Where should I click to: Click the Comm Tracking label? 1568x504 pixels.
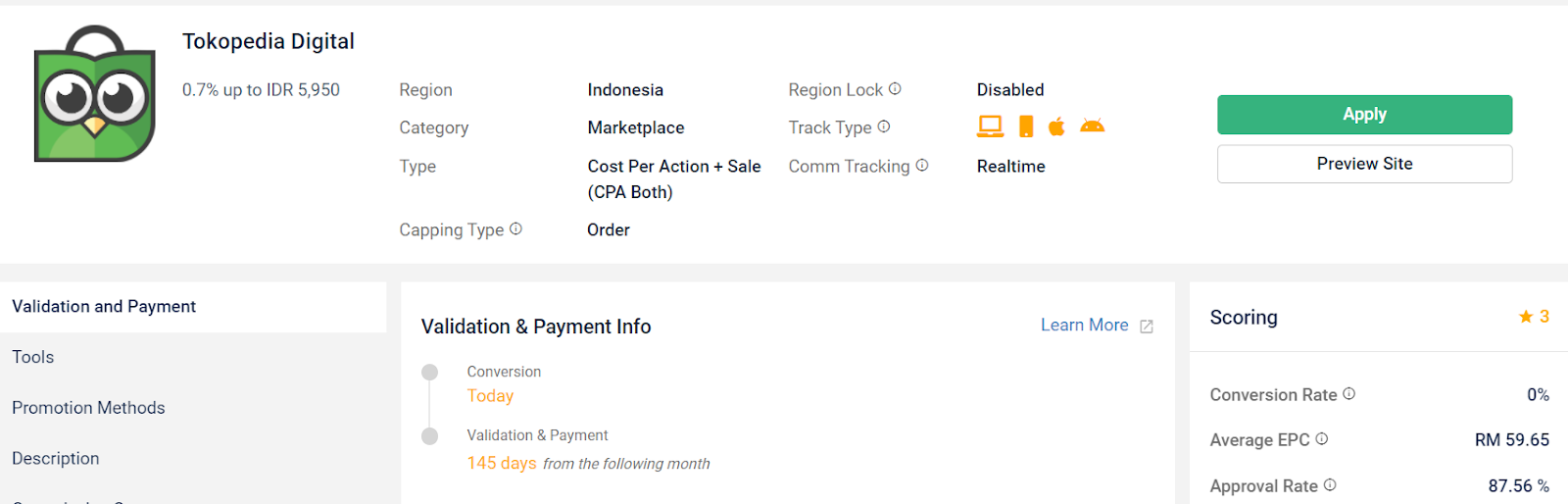point(850,167)
